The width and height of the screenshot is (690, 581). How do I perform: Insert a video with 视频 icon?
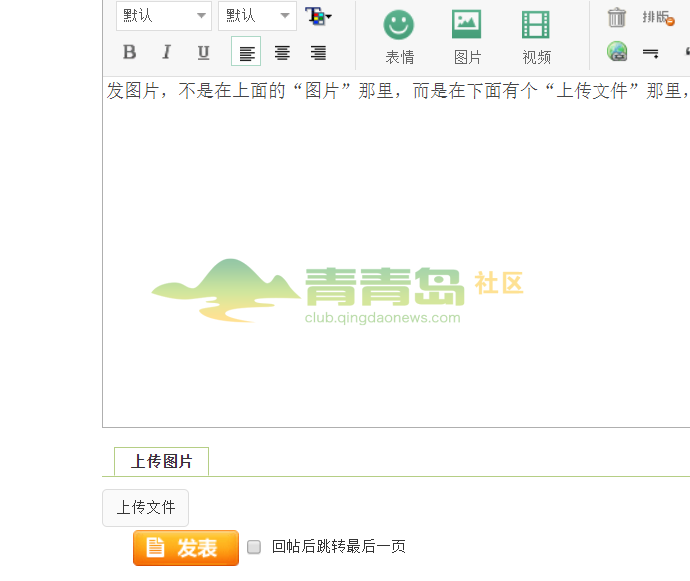536,37
